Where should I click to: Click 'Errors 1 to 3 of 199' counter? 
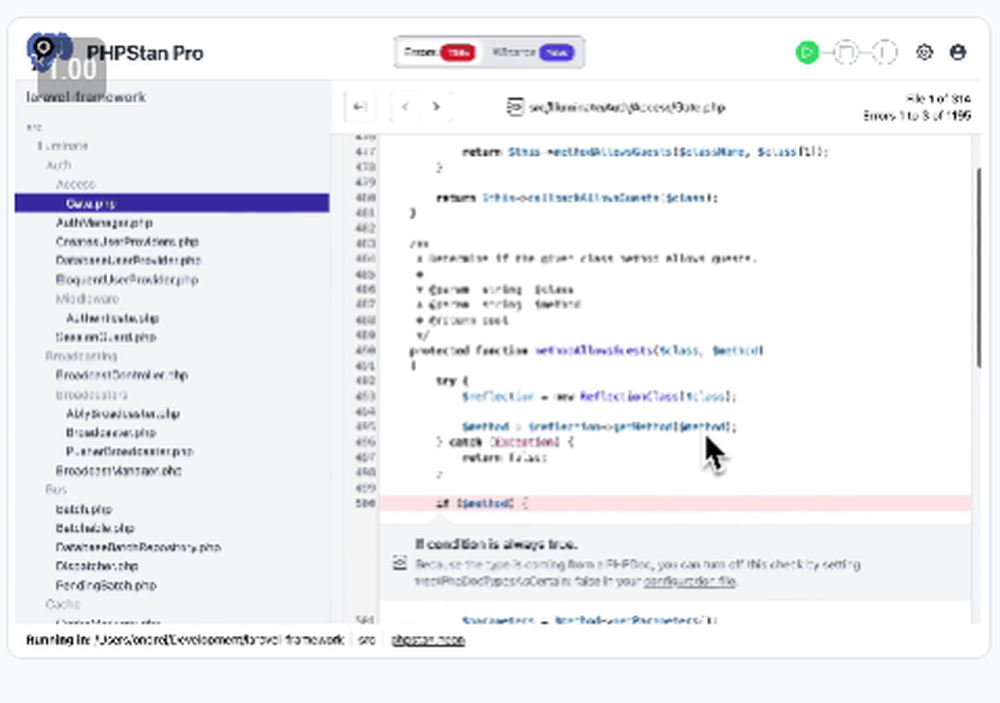(917, 115)
